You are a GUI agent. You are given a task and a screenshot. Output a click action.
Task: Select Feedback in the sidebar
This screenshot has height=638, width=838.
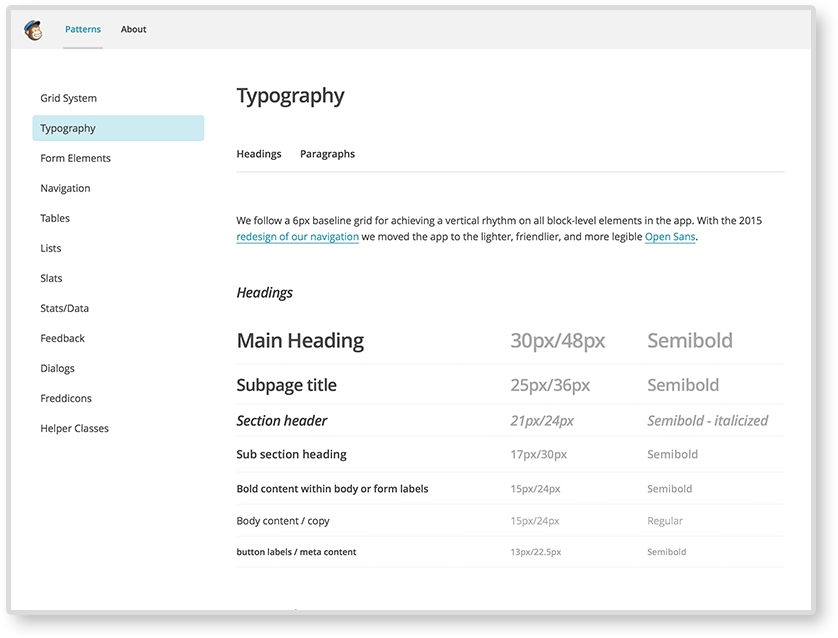click(x=62, y=338)
